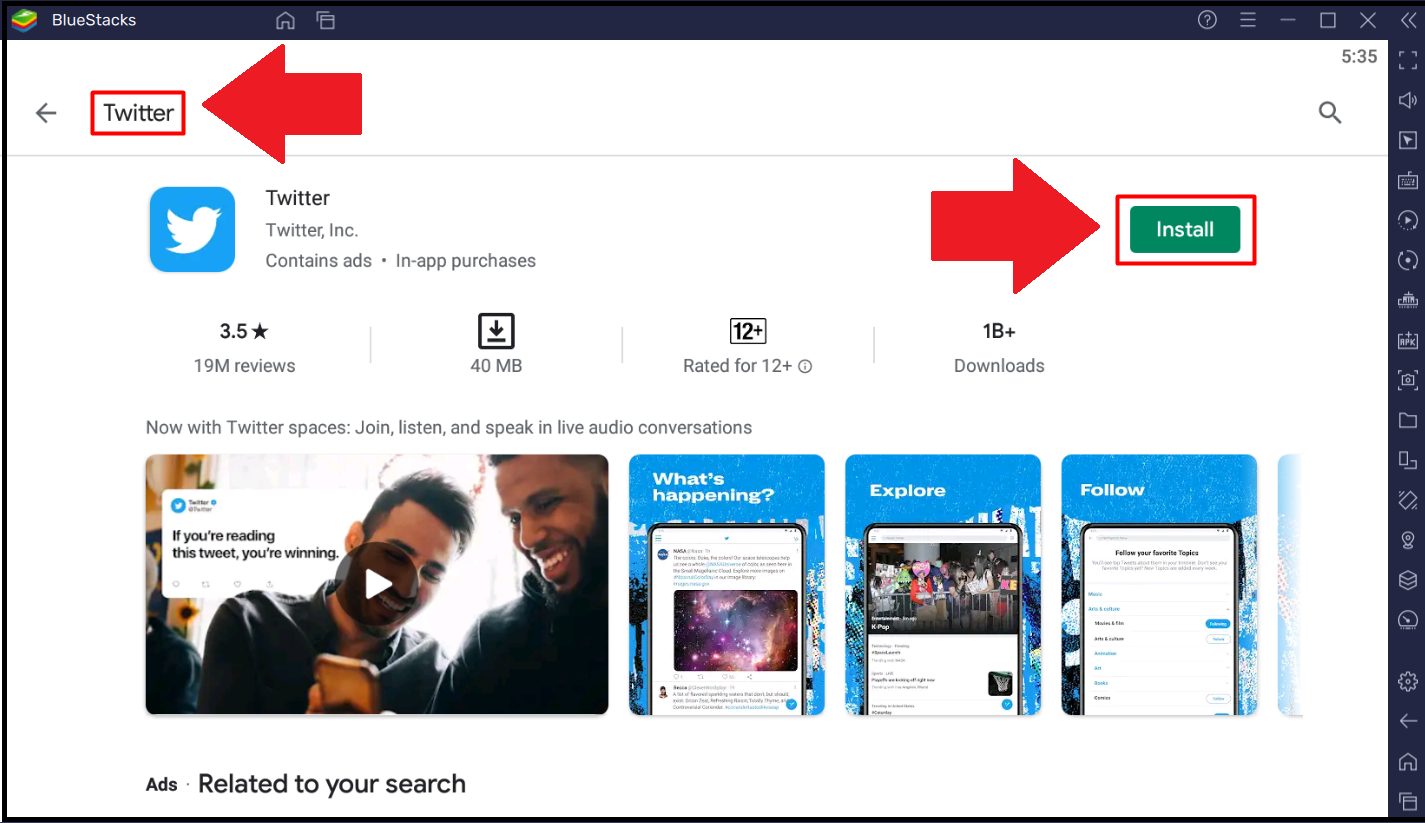The image size is (1425, 823).
Task: Click the sync operations circular icon
Action: point(1408,260)
